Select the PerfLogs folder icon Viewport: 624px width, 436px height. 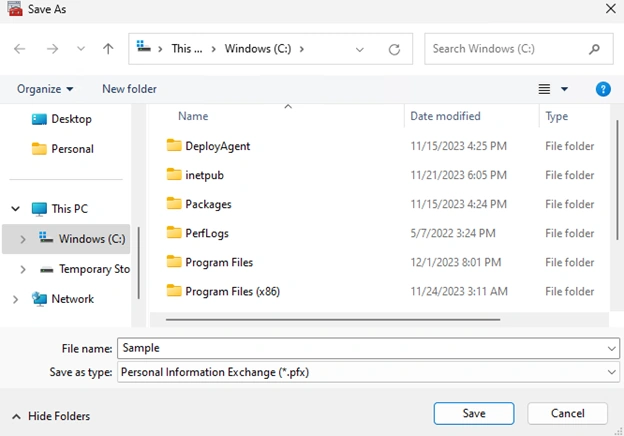[174, 232]
